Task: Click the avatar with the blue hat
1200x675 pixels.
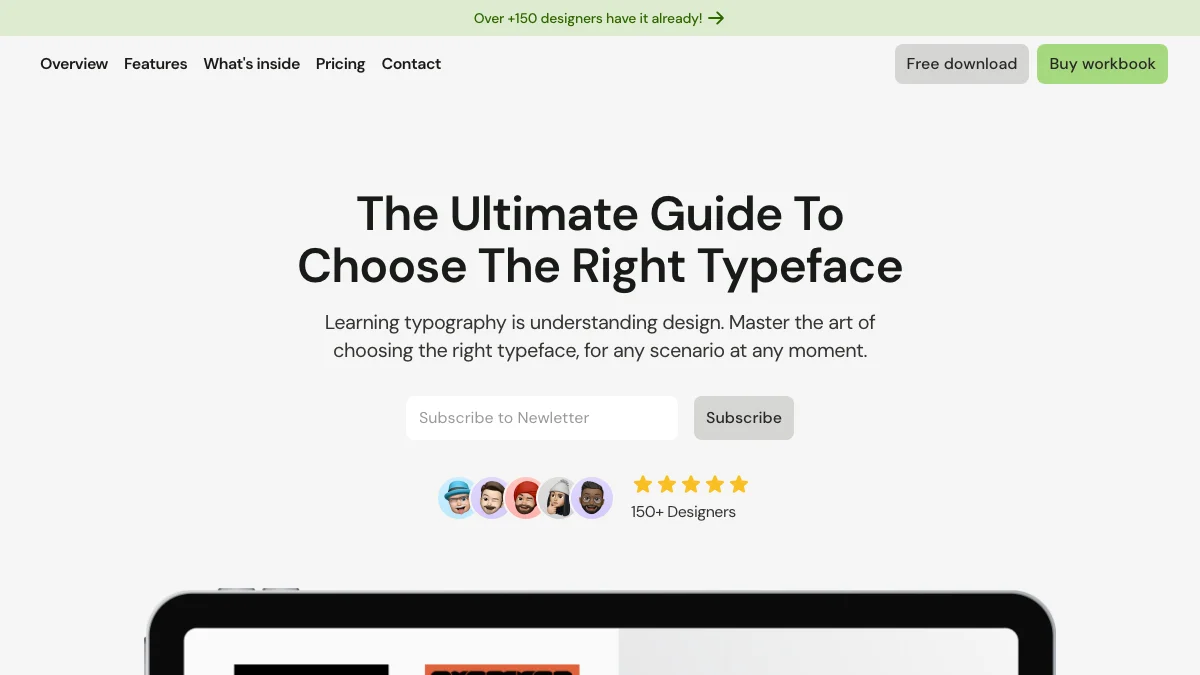Action: pyautogui.click(x=459, y=498)
